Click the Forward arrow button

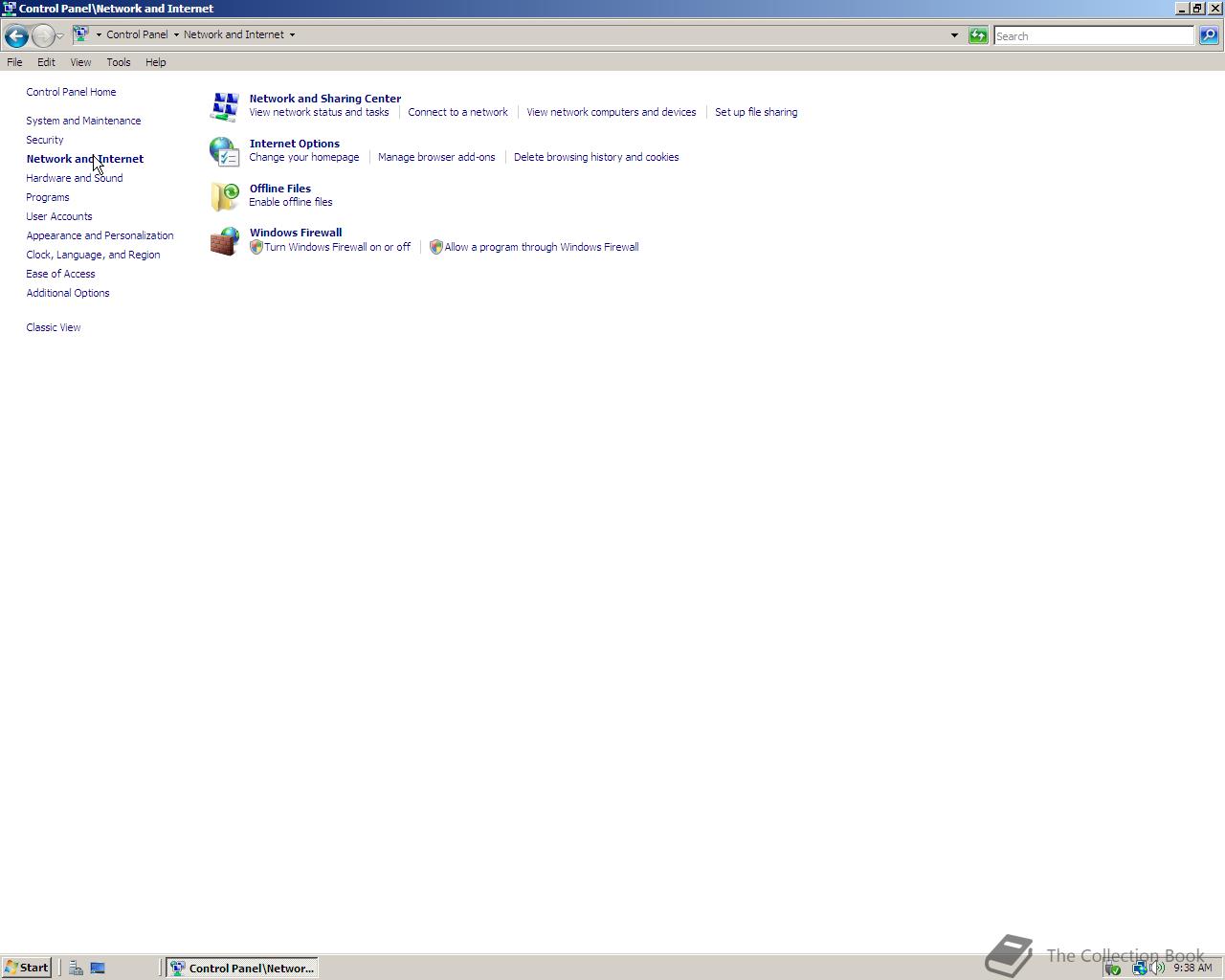[43, 36]
